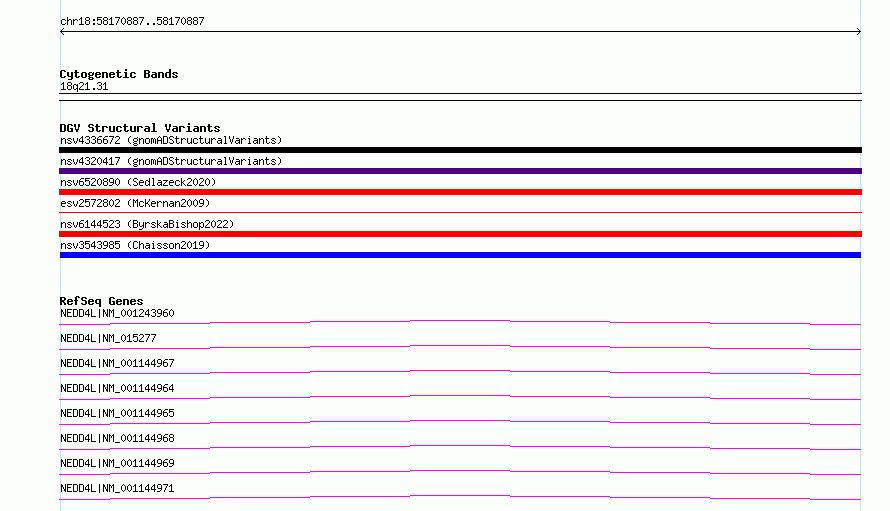The image size is (890, 511).
Task: Select transcript NEDD4L|NM_001144971
Action: point(117,488)
